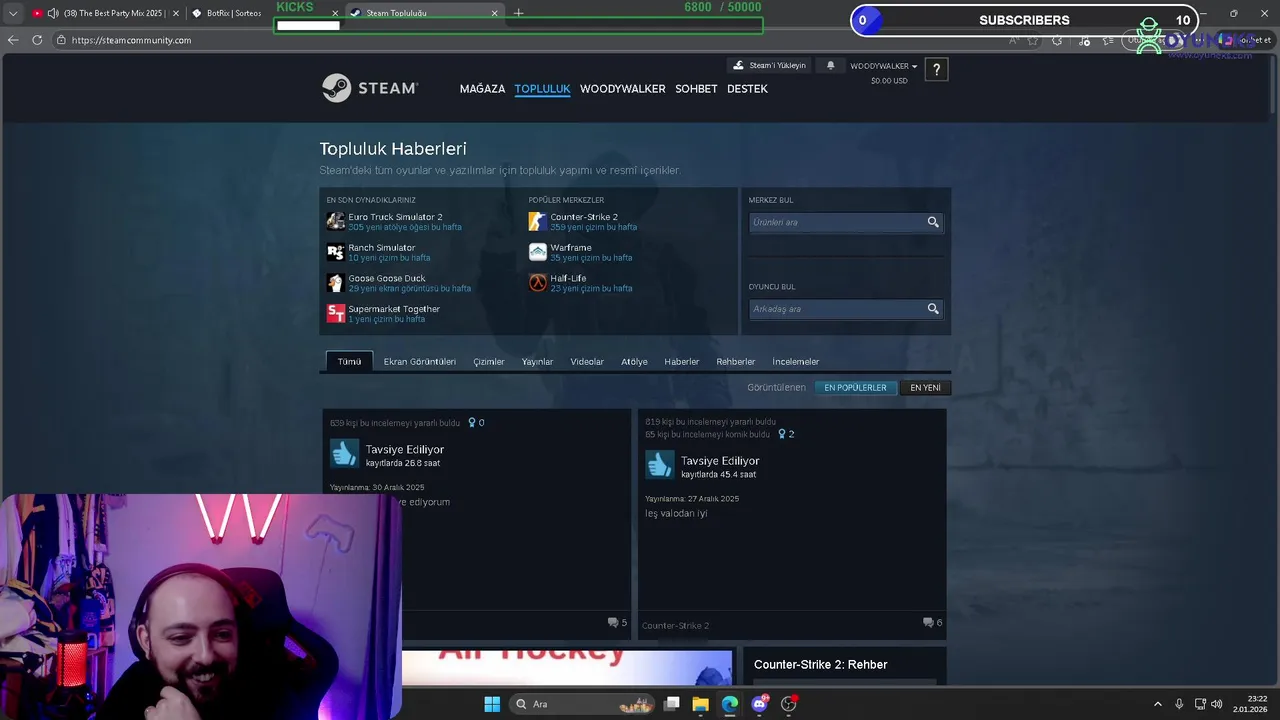The width and height of the screenshot is (1280, 720).
Task: Open File Explorer from the taskbar
Action: tap(700, 704)
